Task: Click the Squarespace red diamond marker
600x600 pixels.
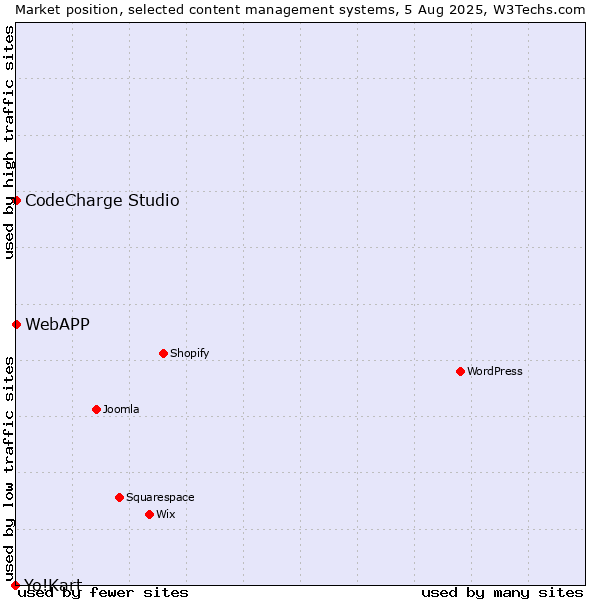Action: pos(119,497)
